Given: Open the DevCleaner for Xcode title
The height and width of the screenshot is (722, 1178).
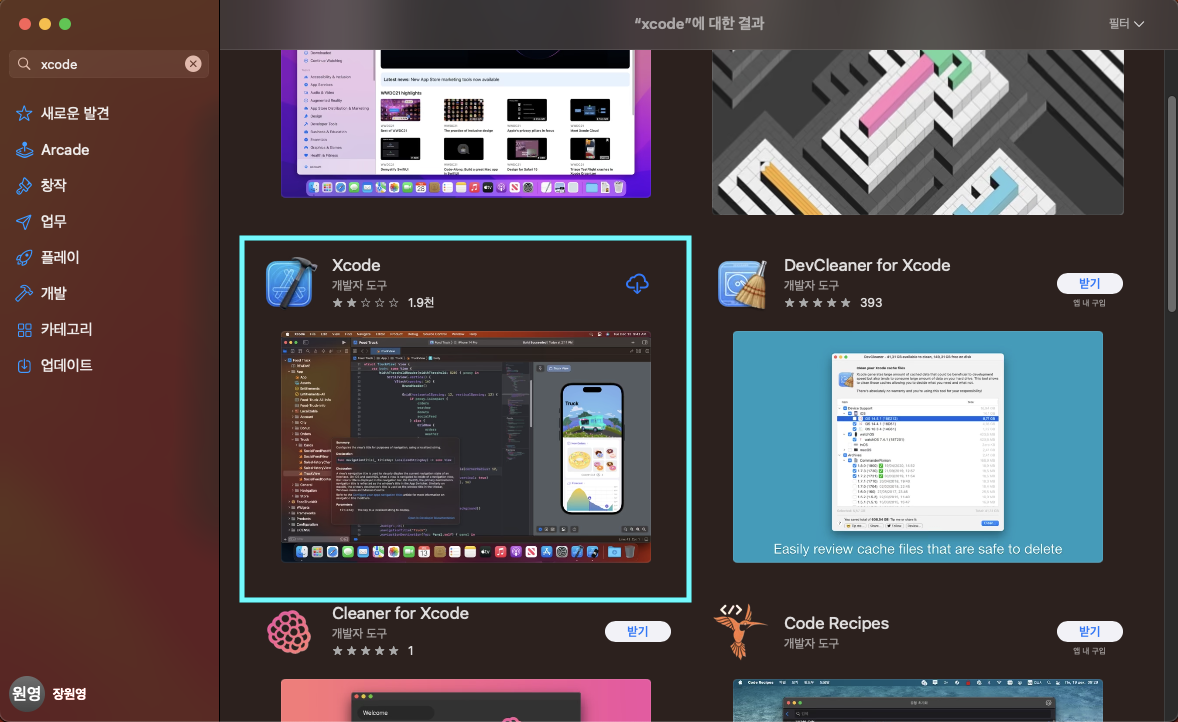Looking at the screenshot, I should pos(867,265).
